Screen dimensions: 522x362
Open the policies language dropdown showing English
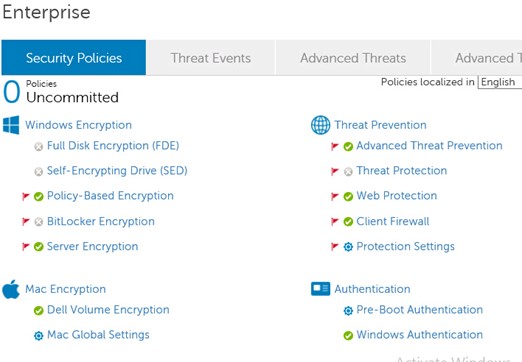click(500, 82)
